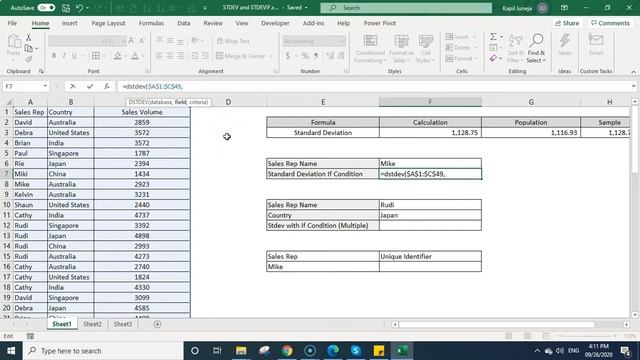
Task: Confirm formula with checkmark icon
Action: coord(90,87)
